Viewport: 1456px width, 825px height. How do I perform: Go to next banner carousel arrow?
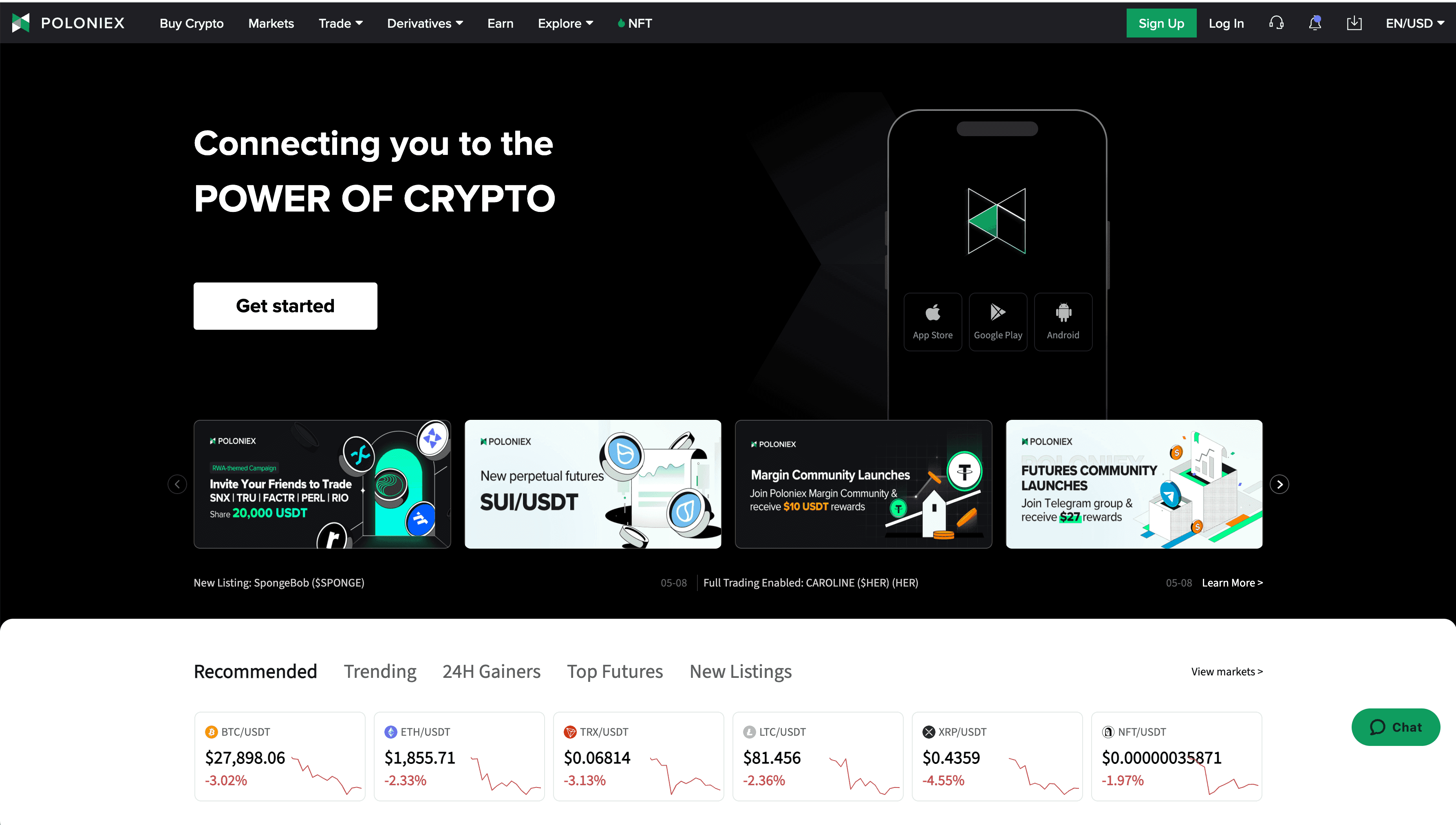[x=1279, y=485]
